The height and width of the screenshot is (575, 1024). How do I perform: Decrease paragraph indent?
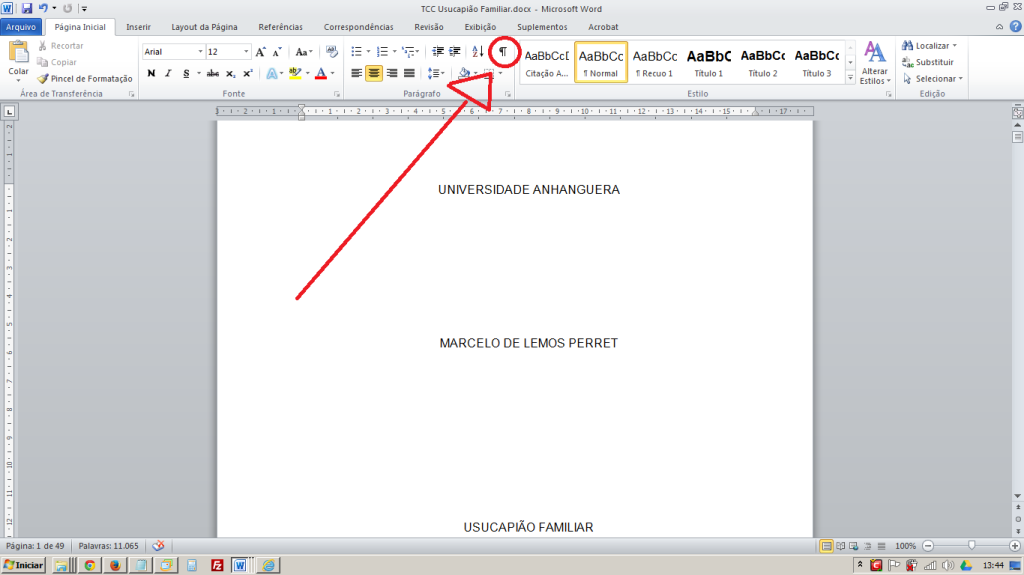(x=438, y=52)
